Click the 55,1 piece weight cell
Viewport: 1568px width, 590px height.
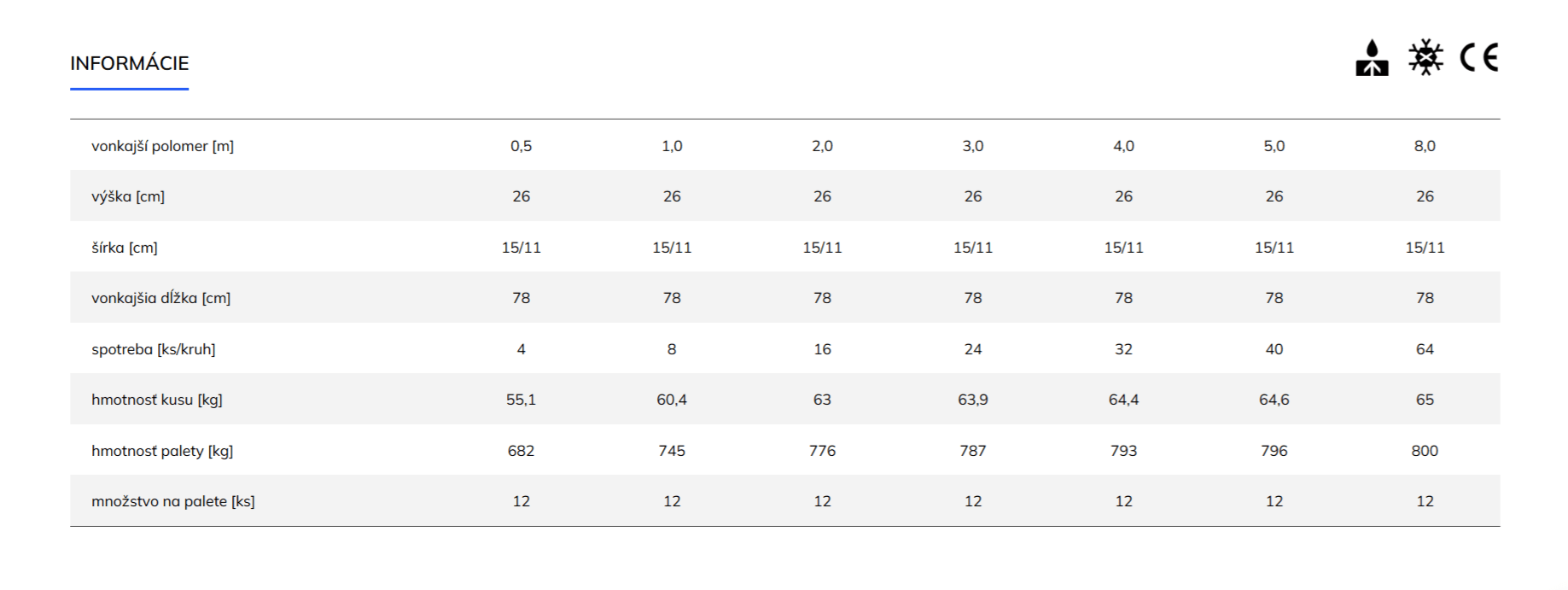click(x=522, y=400)
